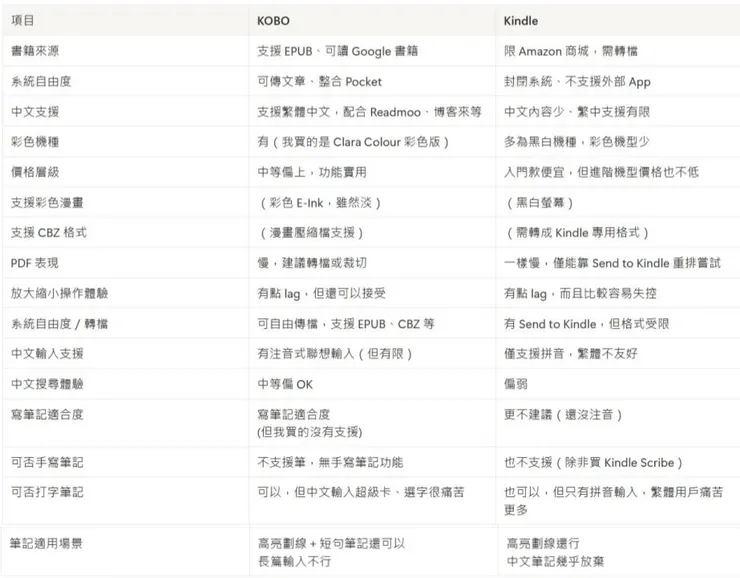Select the 中文支援 row label
The height and width of the screenshot is (578, 740).
[34, 111]
